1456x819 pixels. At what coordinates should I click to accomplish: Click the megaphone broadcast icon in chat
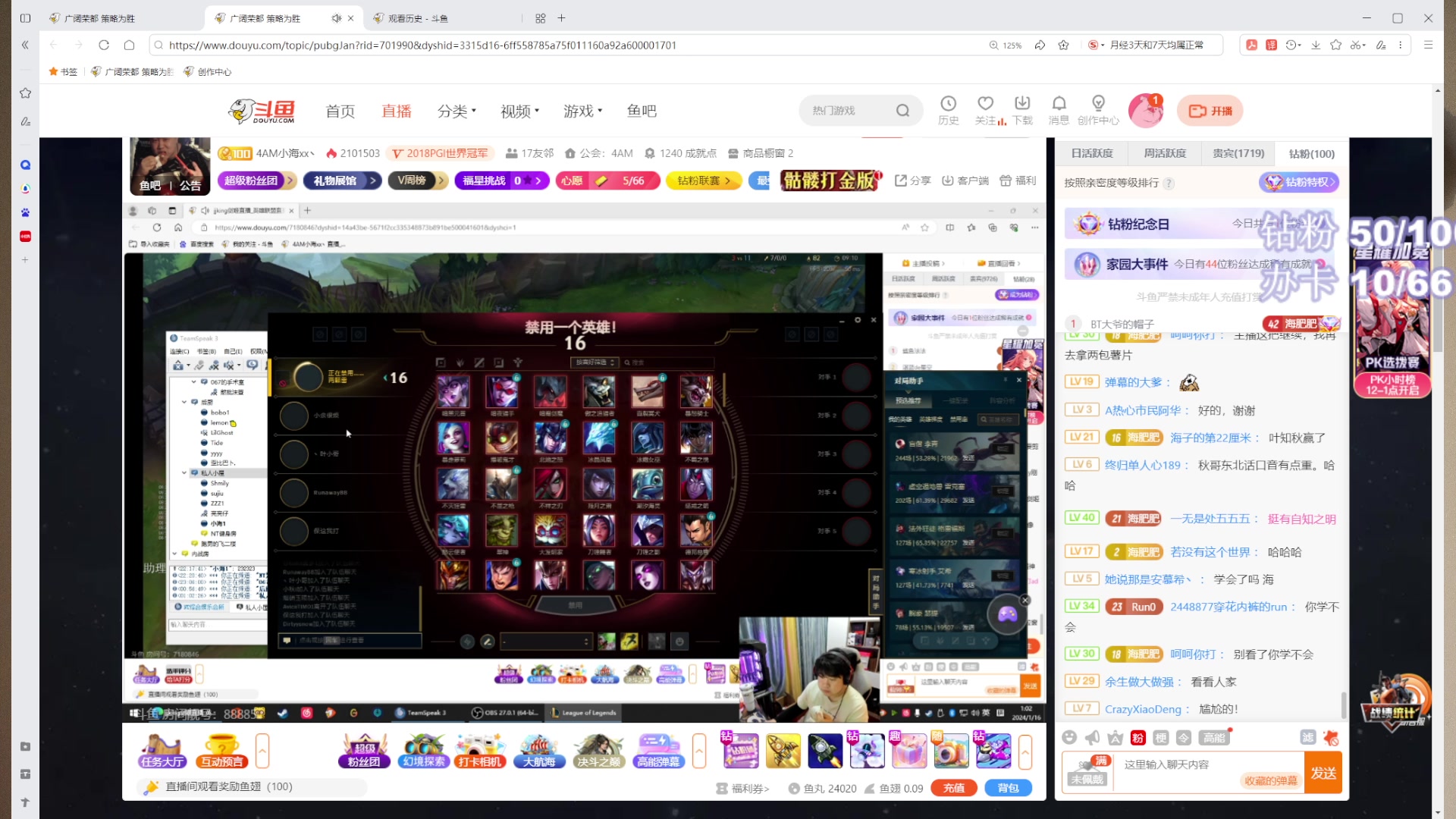click(1092, 737)
